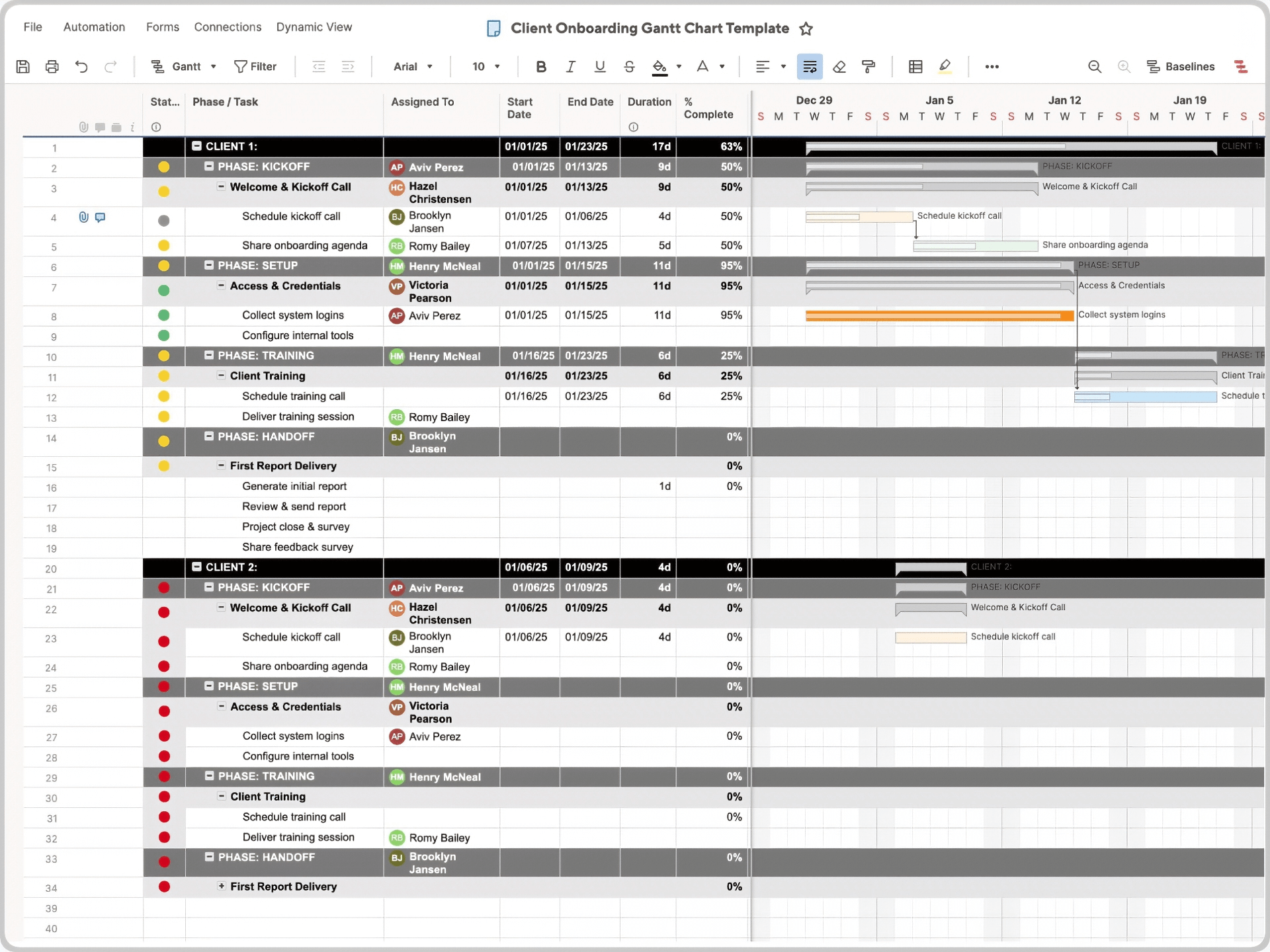This screenshot has height=952, width=1270.
Task: Open the Filter tool
Action: 256,66
